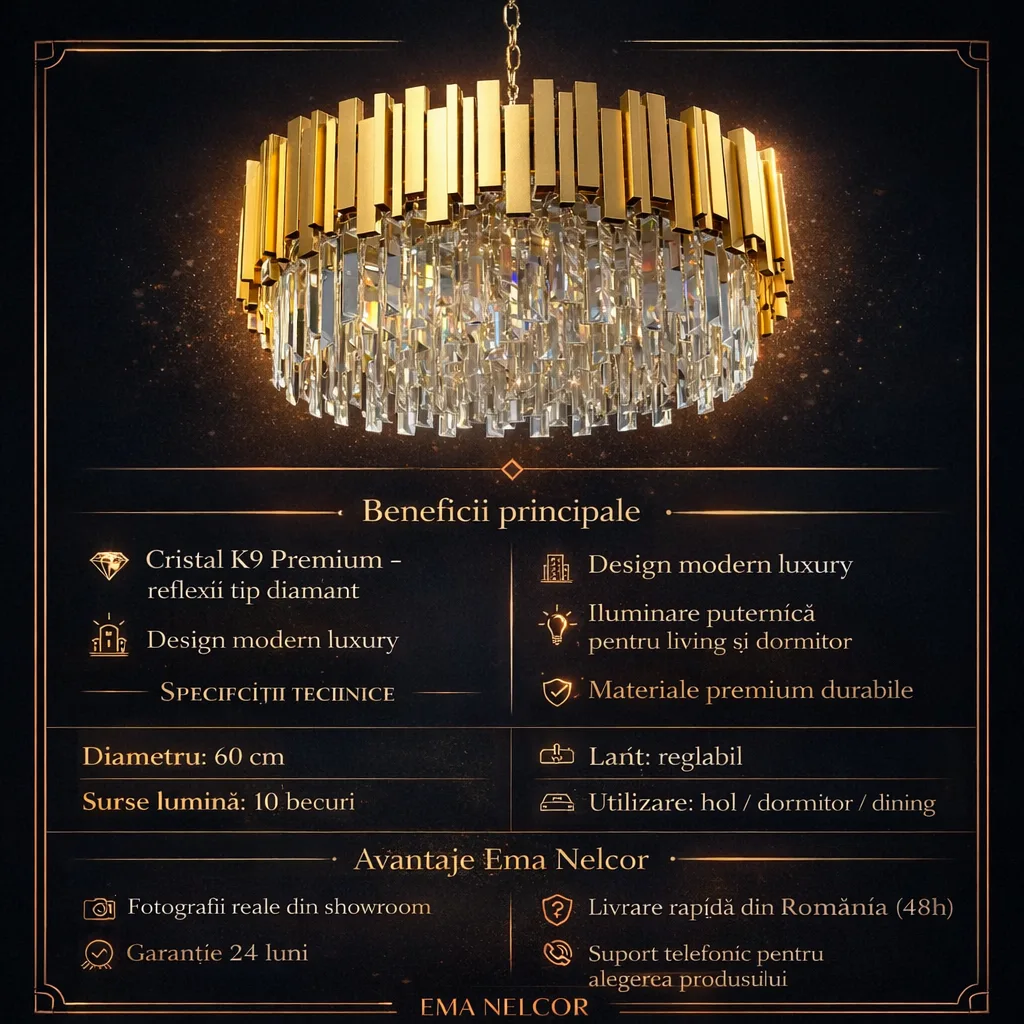Image resolution: width=1024 pixels, height=1024 pixels.
Task: Click the small diamond ornament under chandelier
Action: (x=512, y=469)
